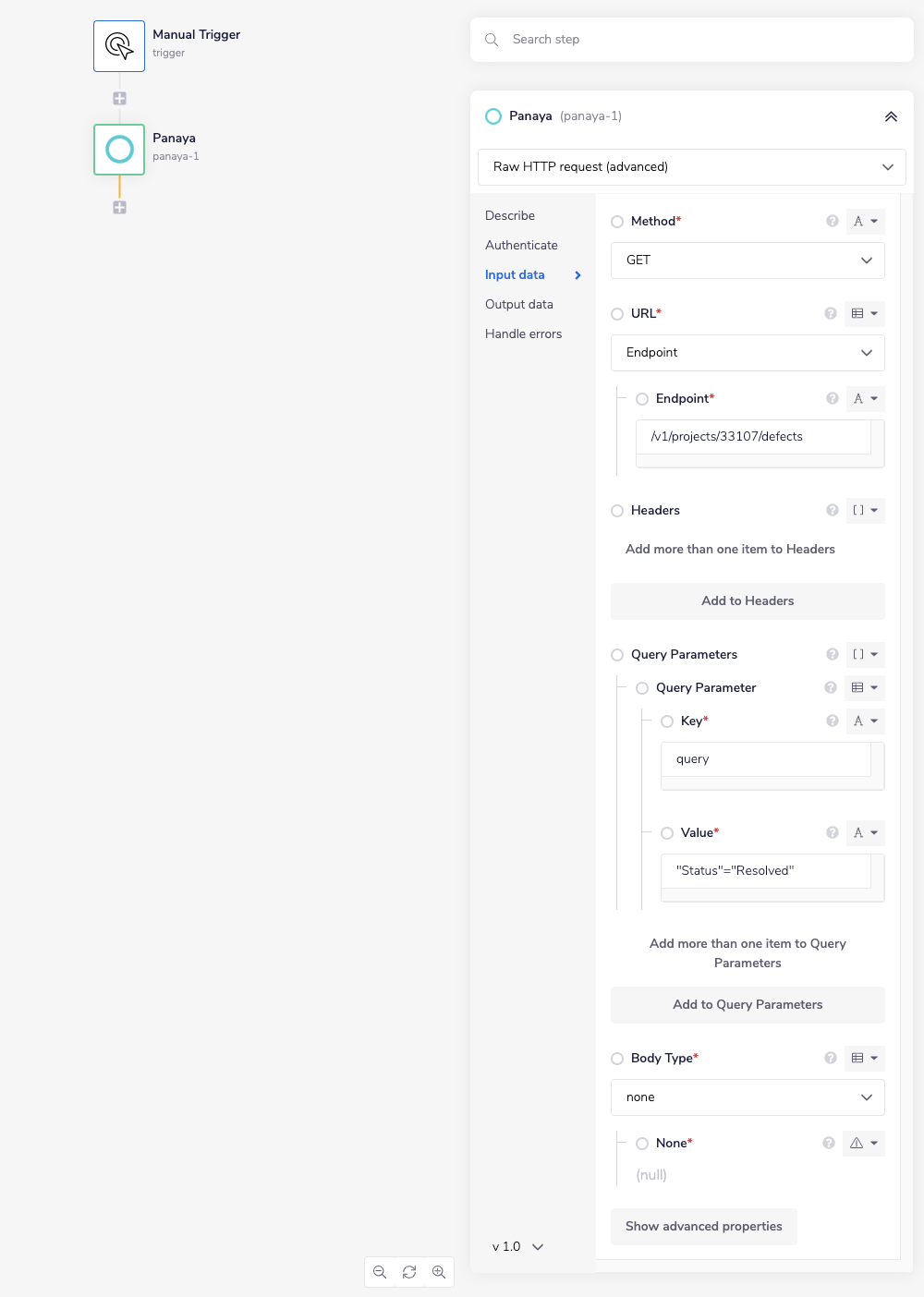Switch to the Output data tab

[x=519, y=305]
